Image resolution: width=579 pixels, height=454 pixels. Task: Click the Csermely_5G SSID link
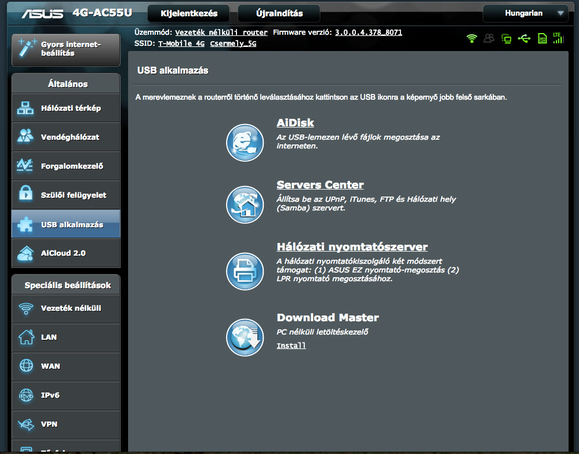(x=233, y=44)
